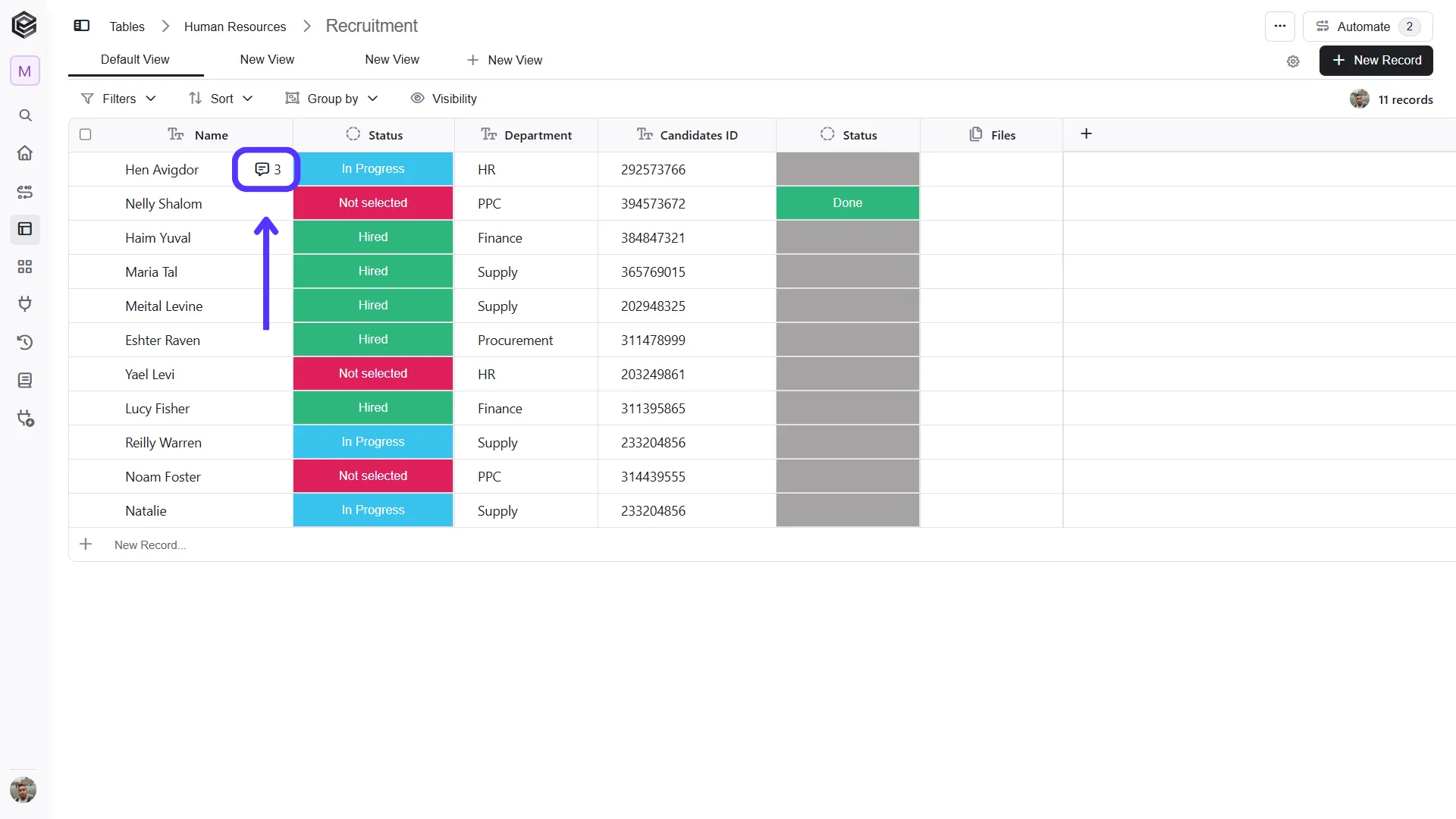Click the collaborator avatar near records count
Screen dimensions: 1456x819
tap(1360, 99)
